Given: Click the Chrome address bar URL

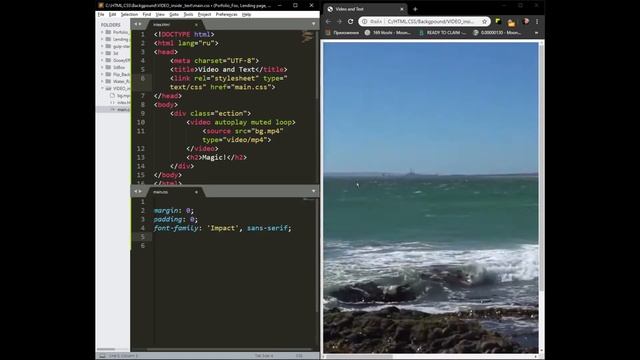Looking at the screenshot, I should 431,21.
